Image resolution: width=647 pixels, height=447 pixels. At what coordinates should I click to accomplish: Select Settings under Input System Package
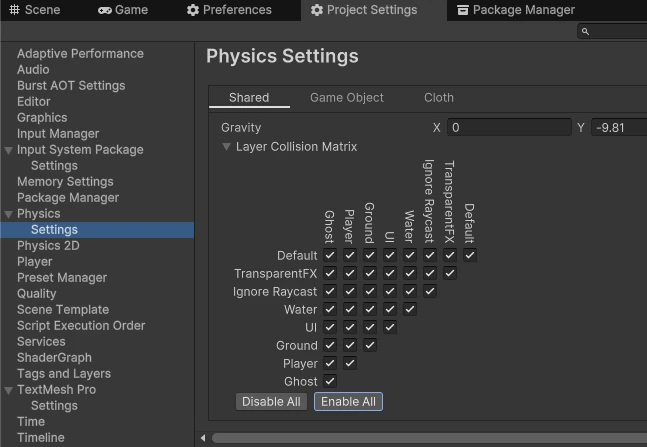(x=54, y=166)
